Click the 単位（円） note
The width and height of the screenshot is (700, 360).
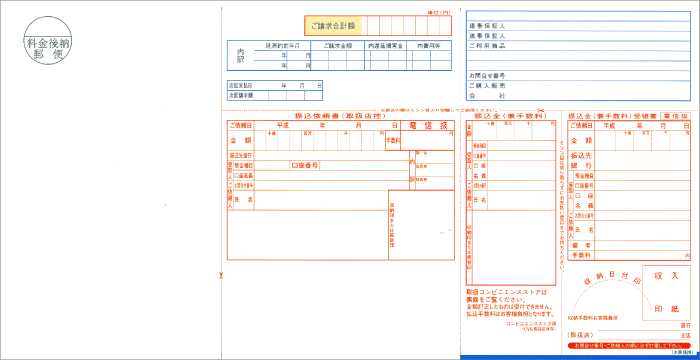click(438, 12)
